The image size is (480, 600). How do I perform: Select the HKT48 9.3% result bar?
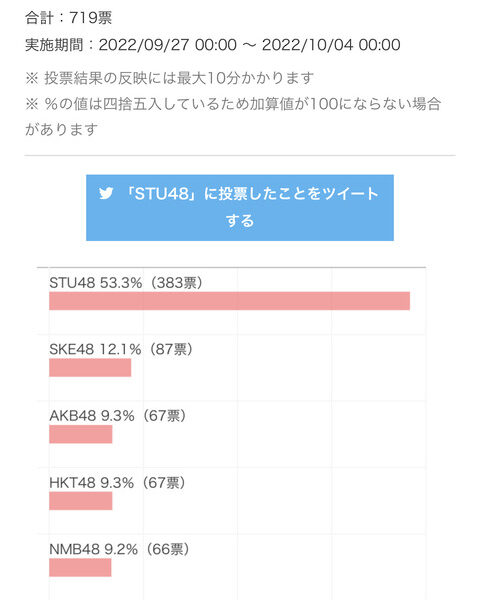point(81,501)
